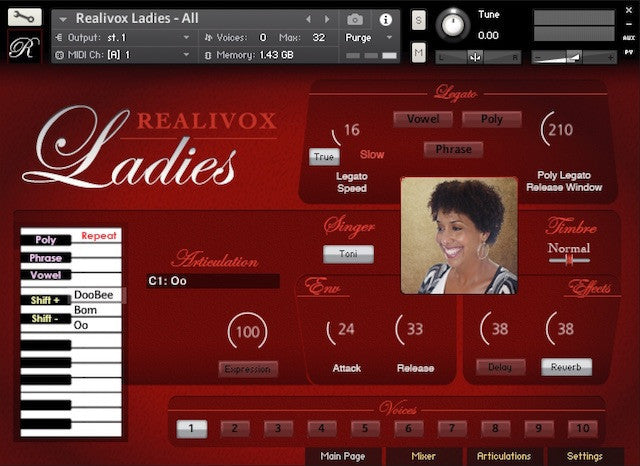The height and width of the screenshot is (466, 640).
Task: Solo the instrument with S button
Action: [418, 21]
